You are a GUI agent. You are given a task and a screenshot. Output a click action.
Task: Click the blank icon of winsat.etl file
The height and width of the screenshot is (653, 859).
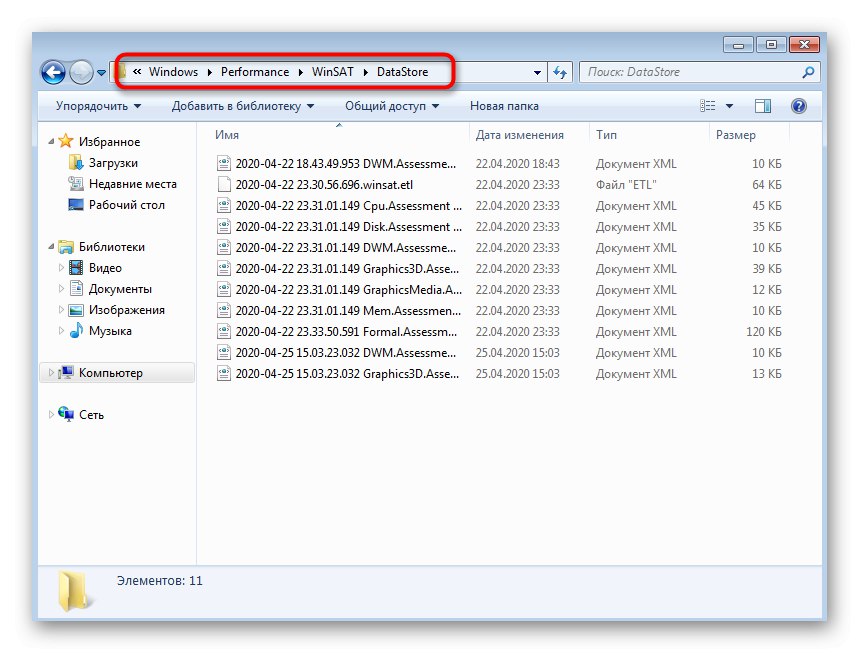click(x=224, y=184)
